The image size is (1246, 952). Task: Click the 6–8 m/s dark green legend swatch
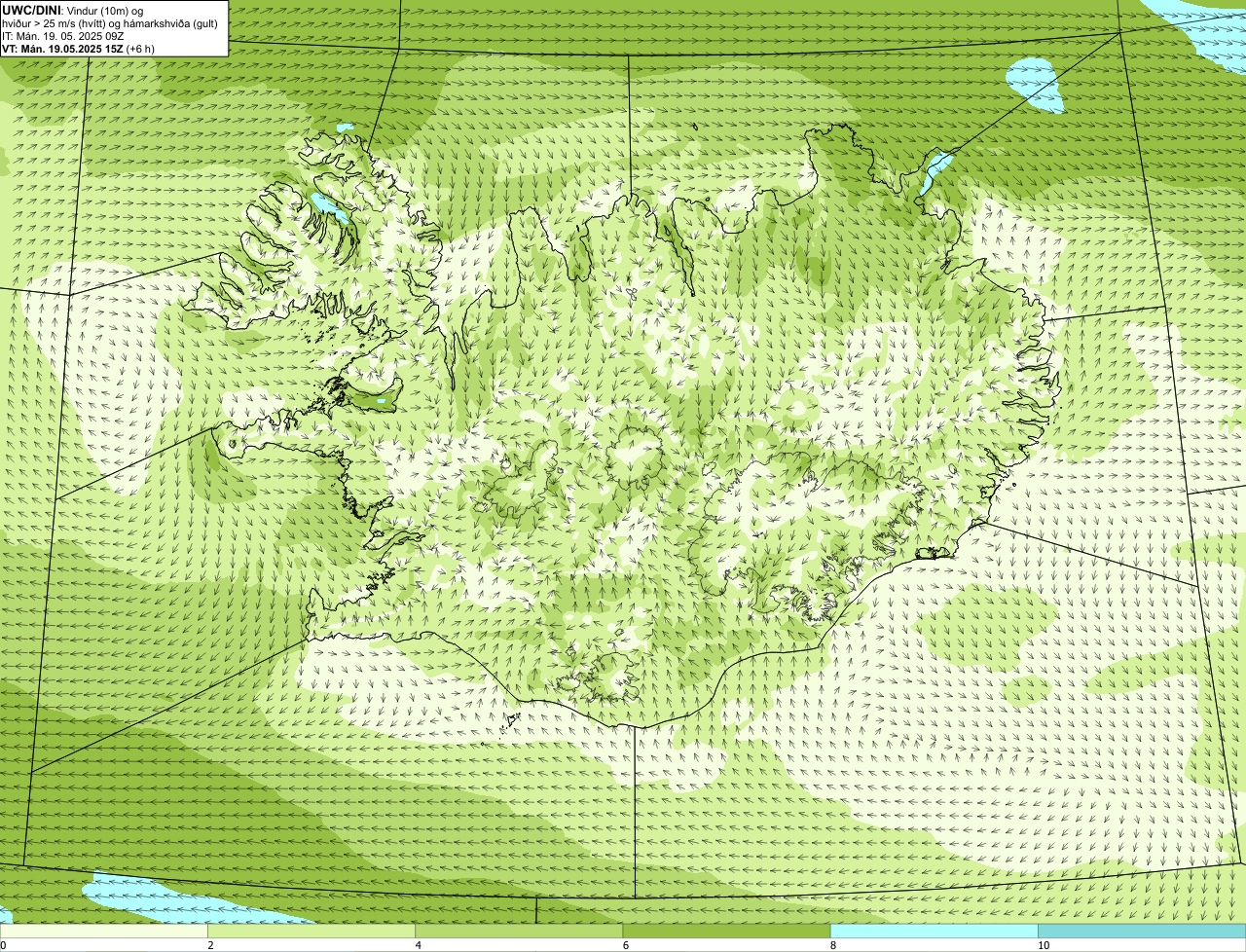(726, 931)
